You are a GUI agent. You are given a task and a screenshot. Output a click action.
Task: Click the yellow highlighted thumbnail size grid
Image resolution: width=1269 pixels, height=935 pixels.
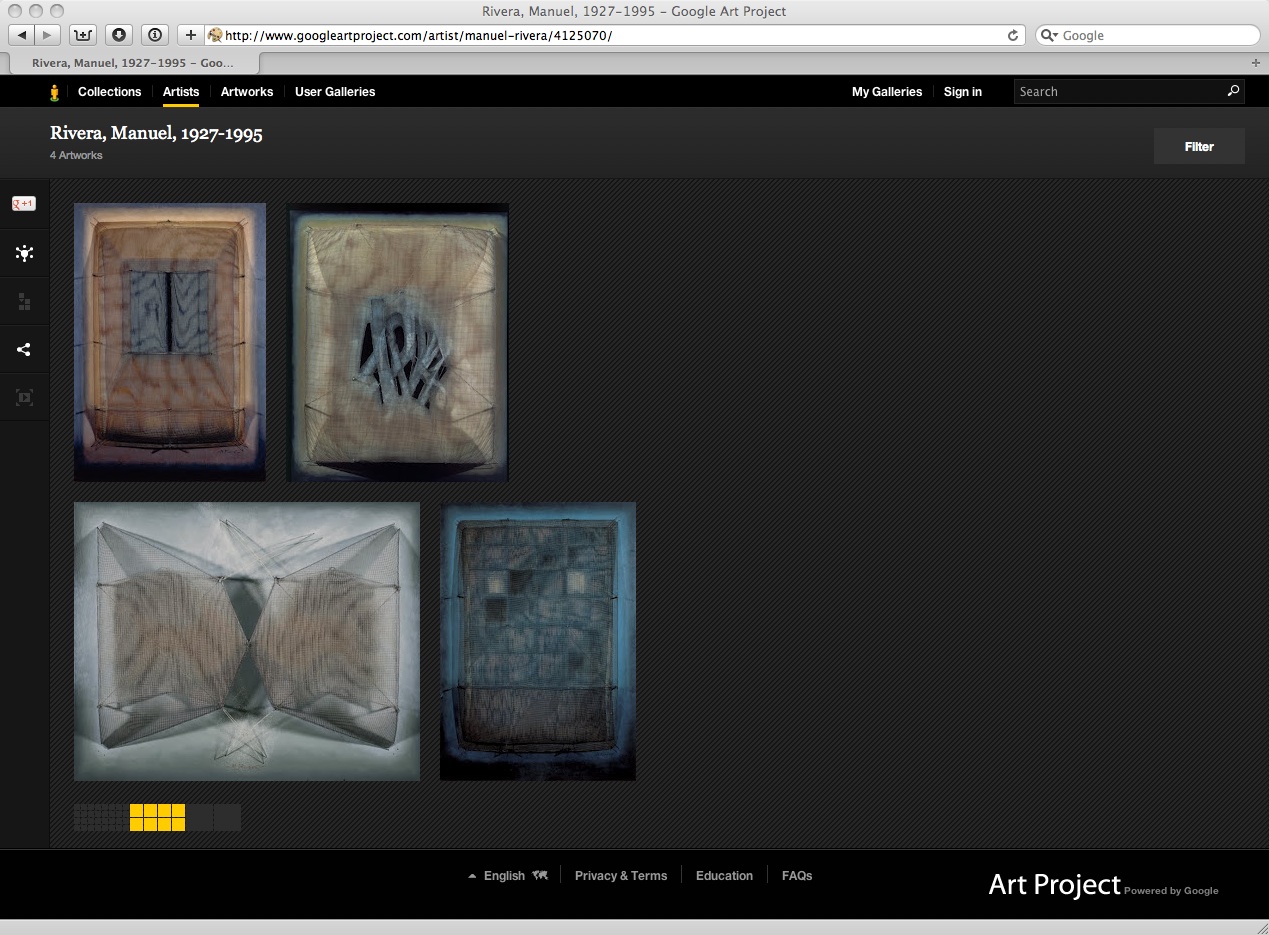[x=157, y=817]
